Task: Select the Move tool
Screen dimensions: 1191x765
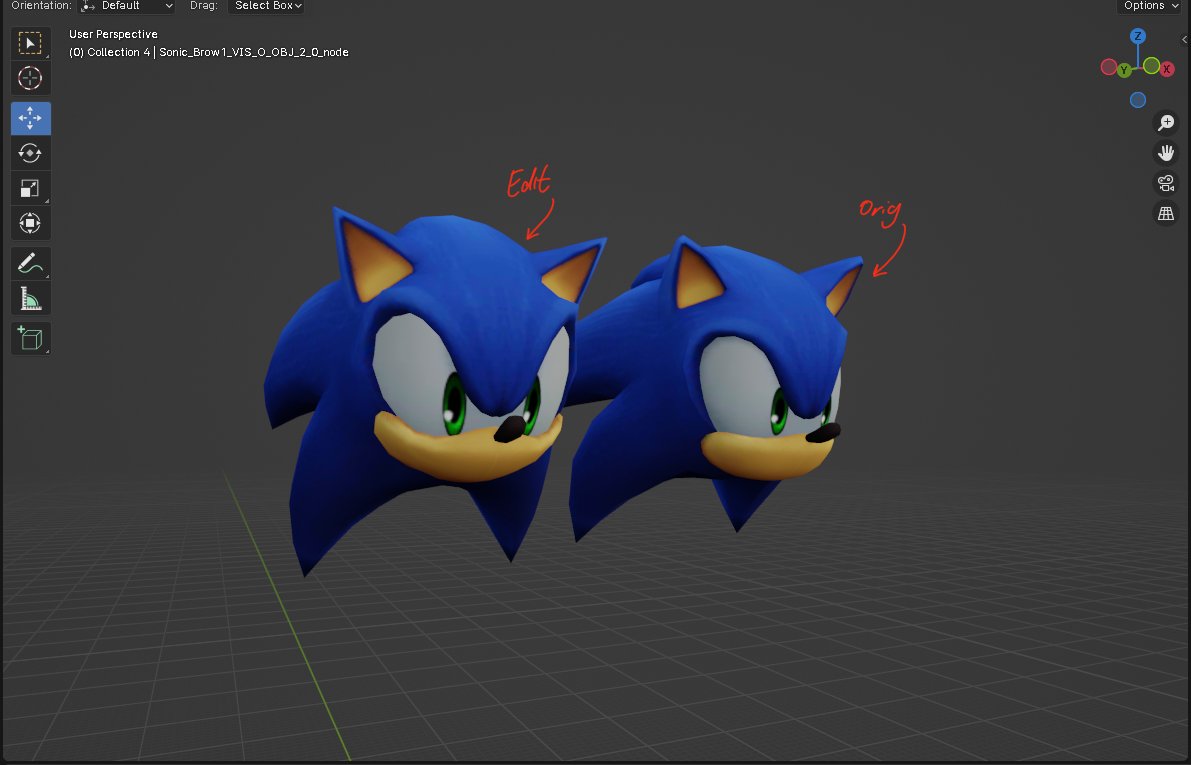Action: 30,119
